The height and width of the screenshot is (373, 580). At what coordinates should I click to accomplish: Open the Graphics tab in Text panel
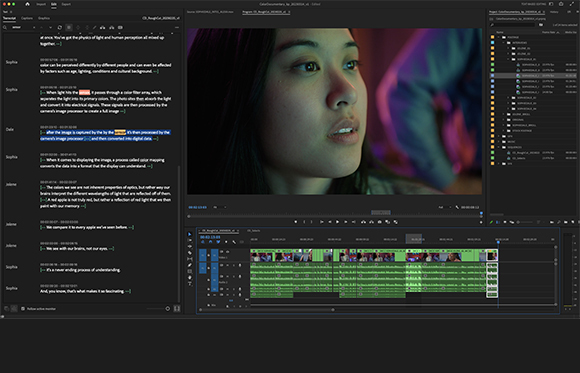(44, 18)
